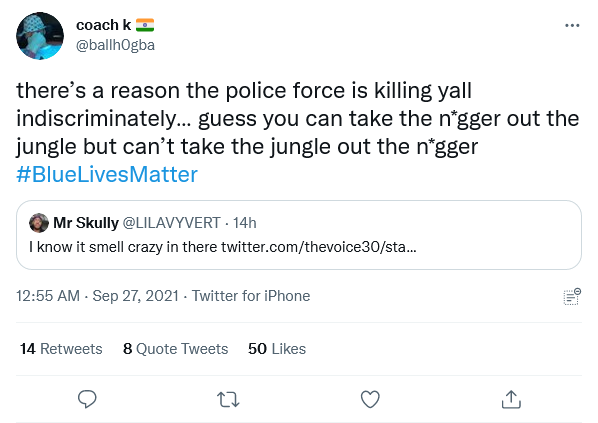Viewport: 598px width, 423px height.
Task: Click the coach k display name
Action: [x=103, y=25]
